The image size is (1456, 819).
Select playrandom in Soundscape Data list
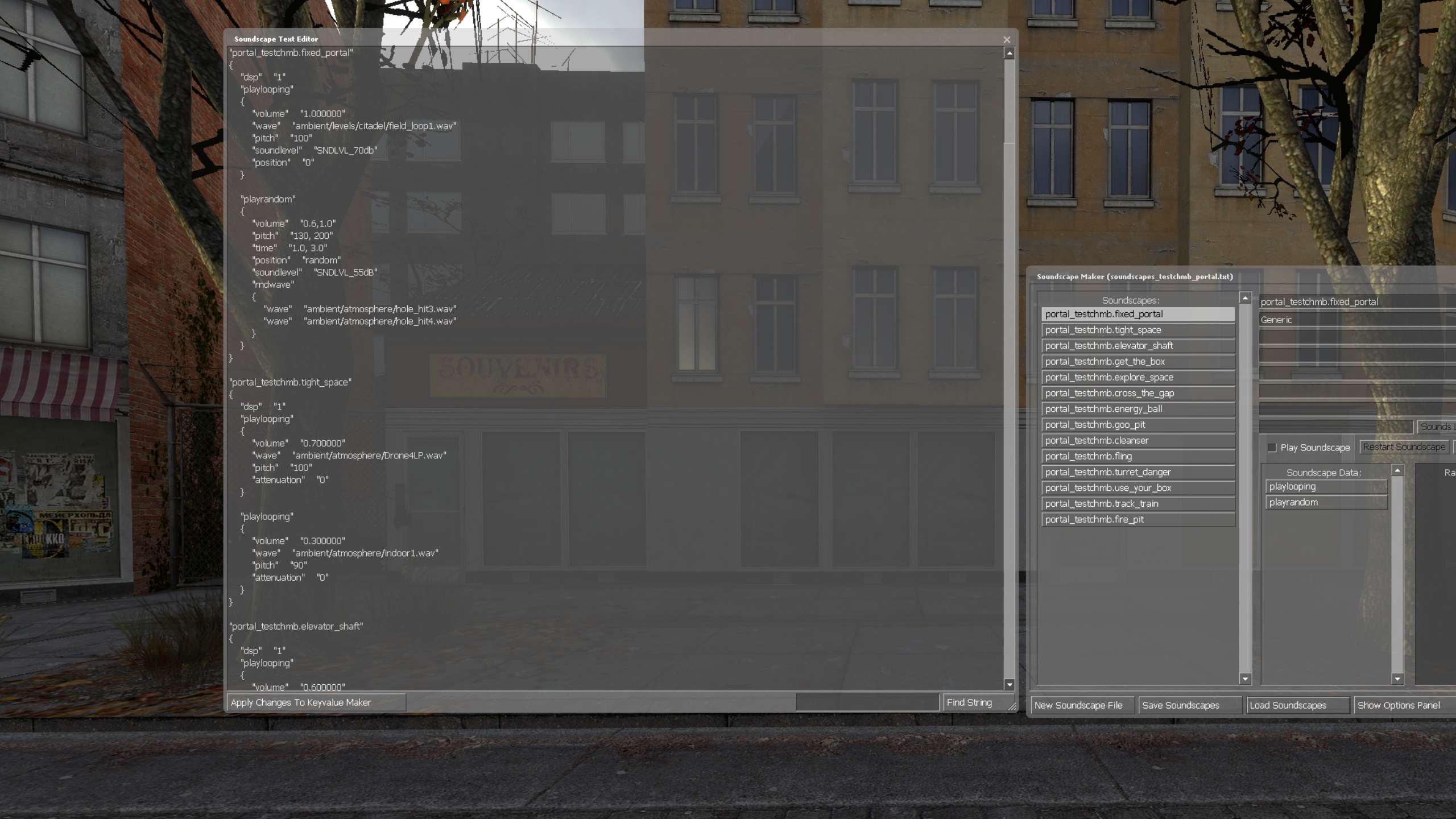click(1326, 502)
